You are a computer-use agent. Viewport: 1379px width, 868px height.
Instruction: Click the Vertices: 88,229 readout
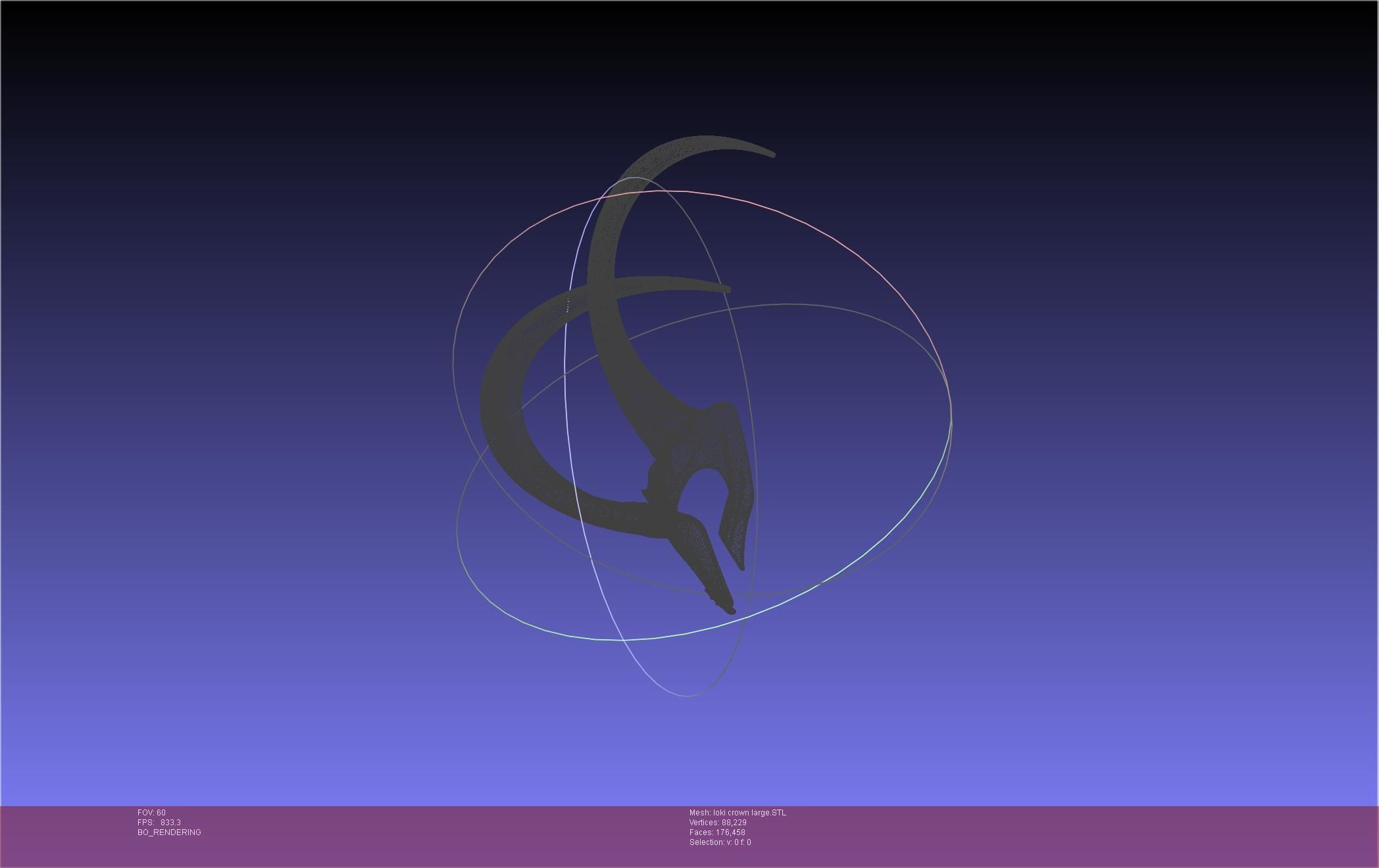click(718, 823)
